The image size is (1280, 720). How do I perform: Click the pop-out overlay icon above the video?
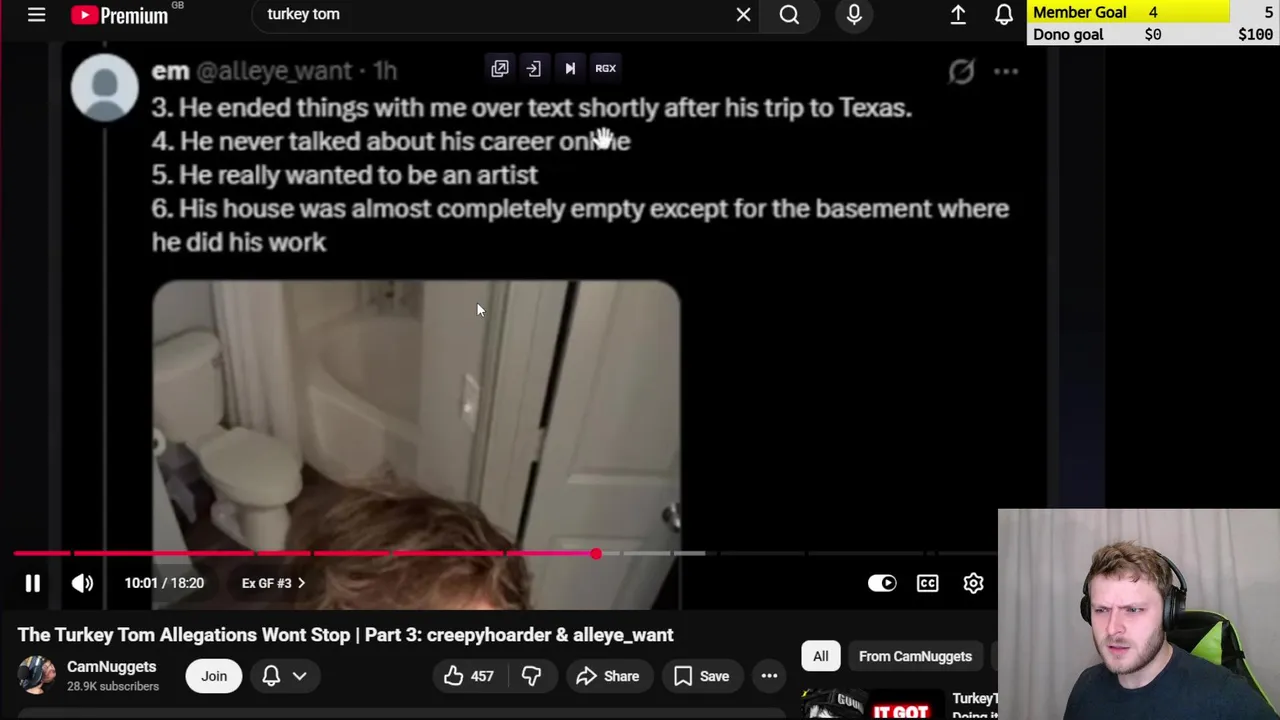pyautogui.click(x=499, y=68)
